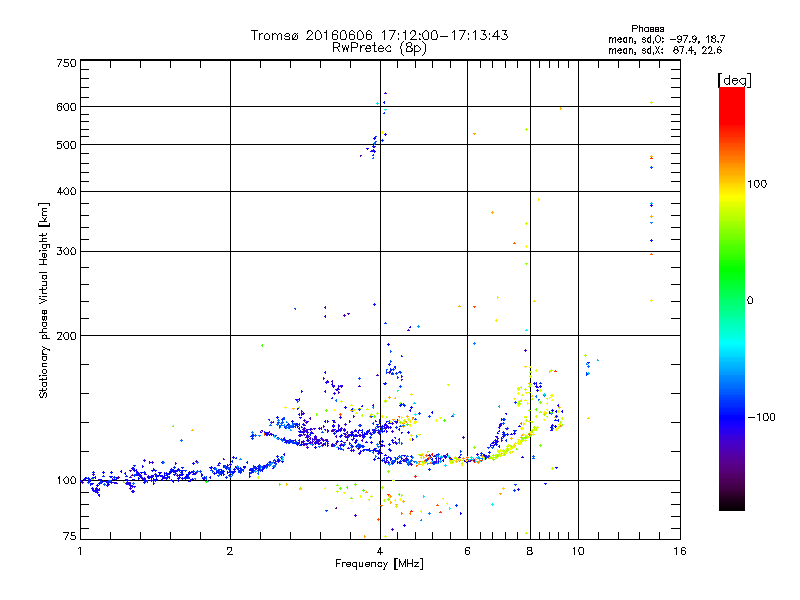Screen dimensions: 800x600
Task: Click the x-axis tick label "8"
Action: pyautogui.click(x=530, y=551)
